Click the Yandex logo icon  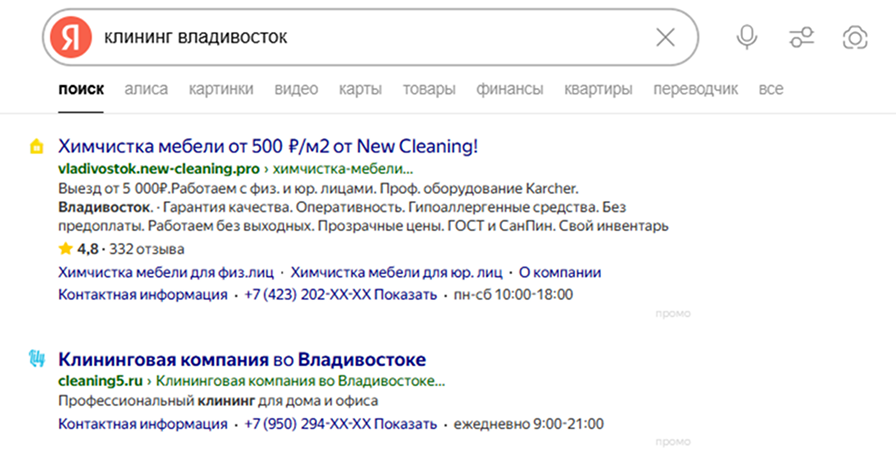click(69, 38)
